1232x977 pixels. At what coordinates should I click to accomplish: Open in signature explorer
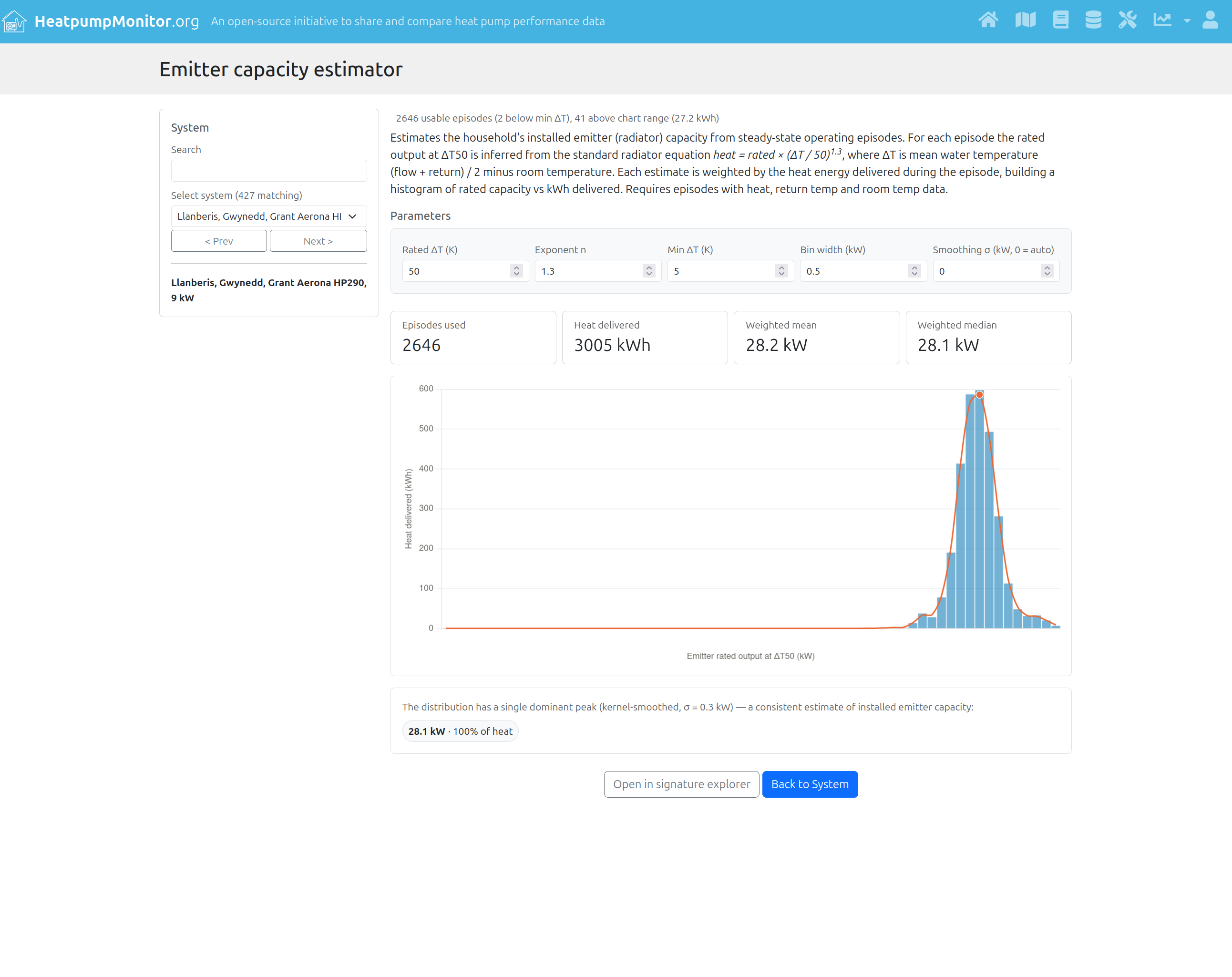click(681, 784)
